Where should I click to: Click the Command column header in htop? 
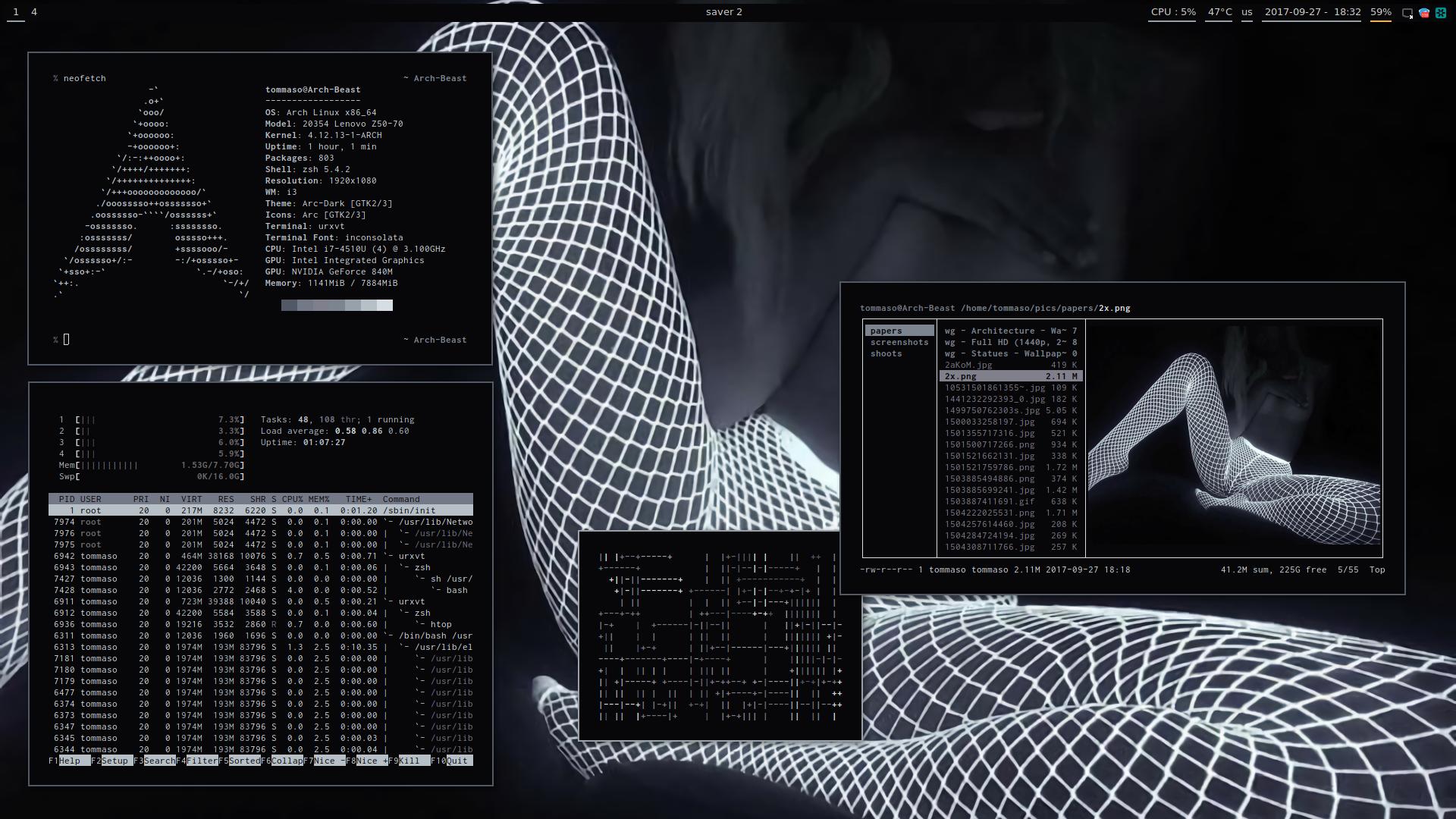401,499
